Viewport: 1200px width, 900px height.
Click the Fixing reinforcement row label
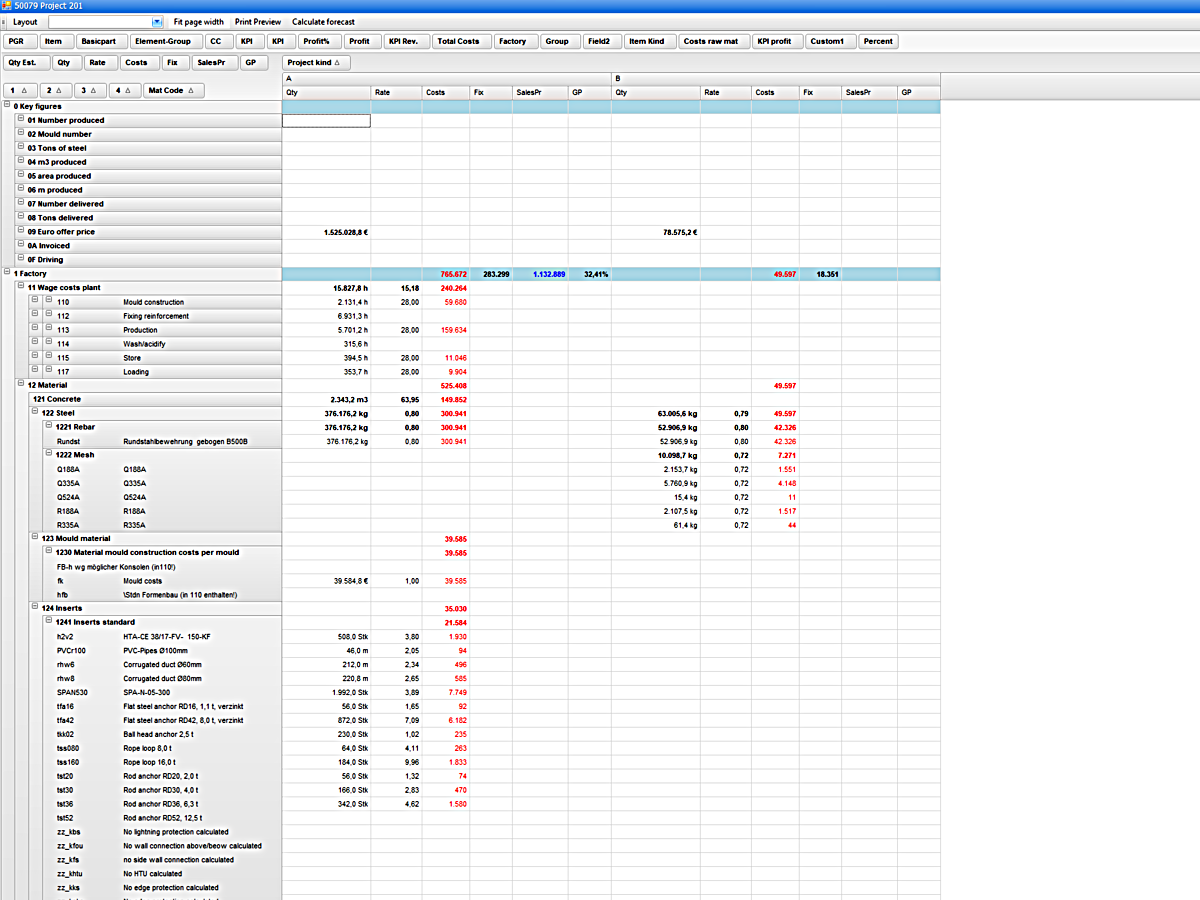[156, 316]
